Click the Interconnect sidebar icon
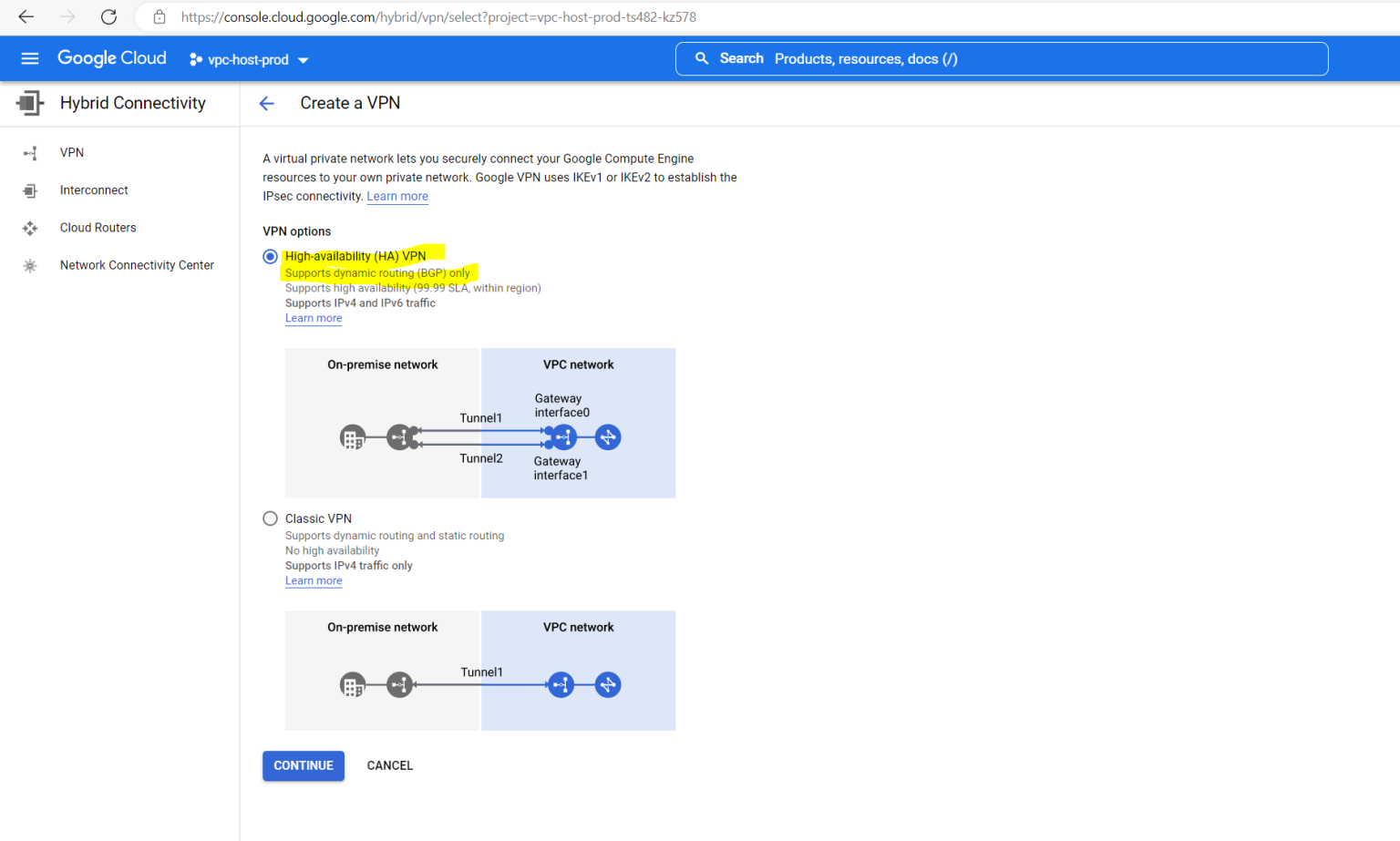Viewport: 1400px width, 841px height. pos(30,190)
